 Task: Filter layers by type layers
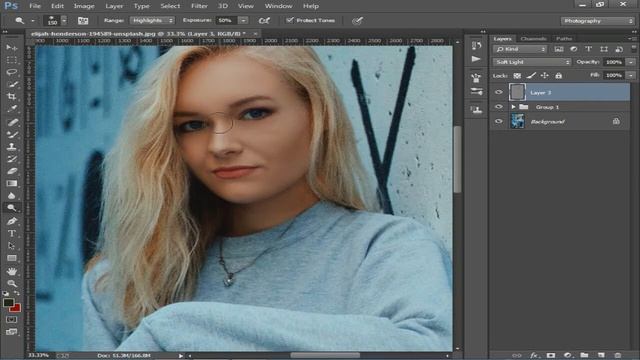pos(589,49)
